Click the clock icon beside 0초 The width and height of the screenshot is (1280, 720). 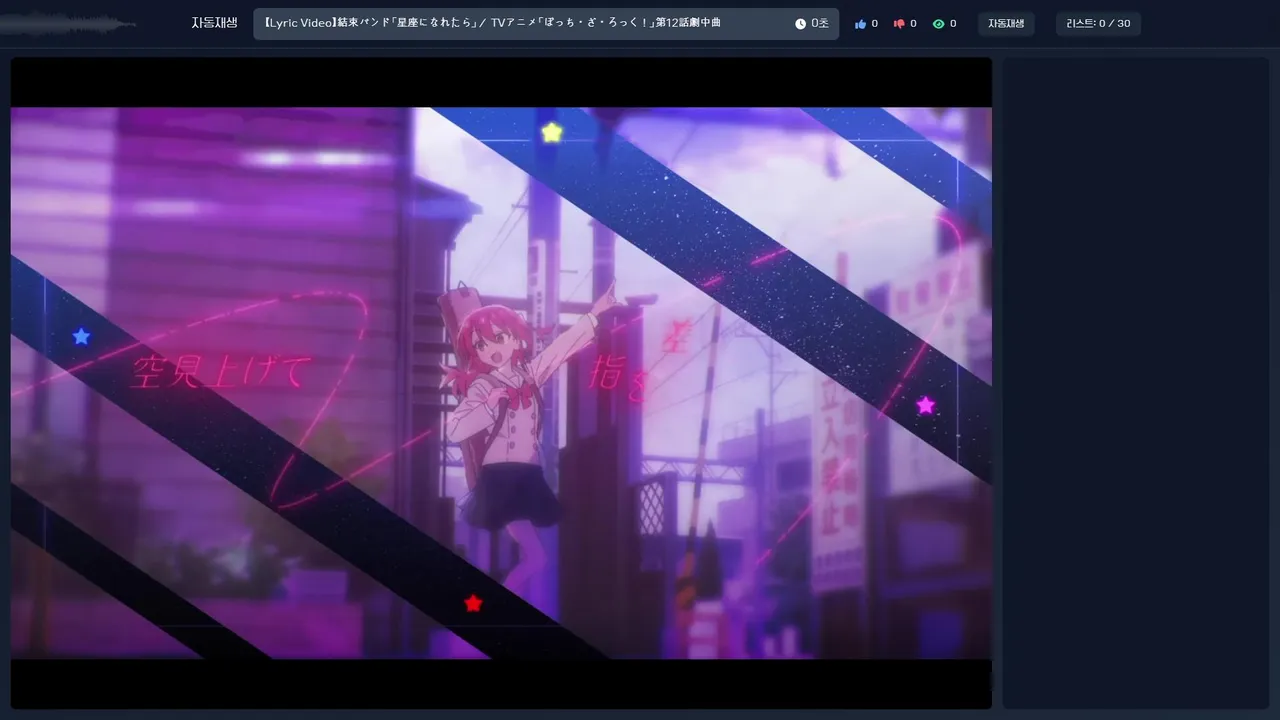tap(800, 23)
